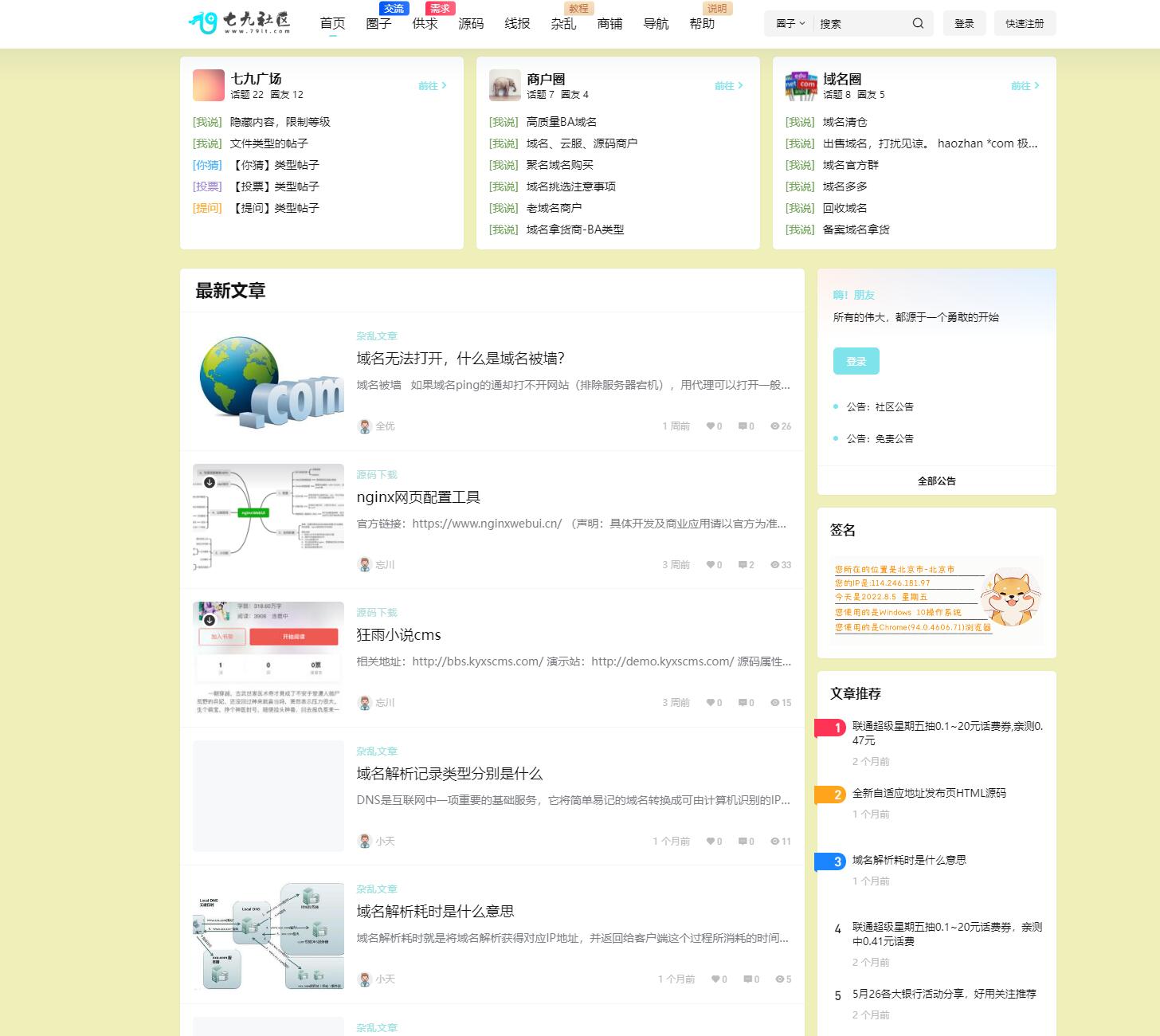Viewport: 1160px width, 1036px height.
Task: Click the like heart icon on nginx article
Action: pyautogui.click(x=710, y=565)
